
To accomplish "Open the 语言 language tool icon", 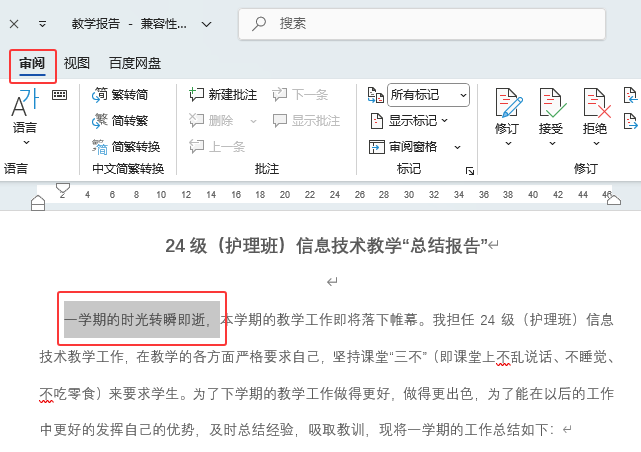I will [x=25, y=103].
